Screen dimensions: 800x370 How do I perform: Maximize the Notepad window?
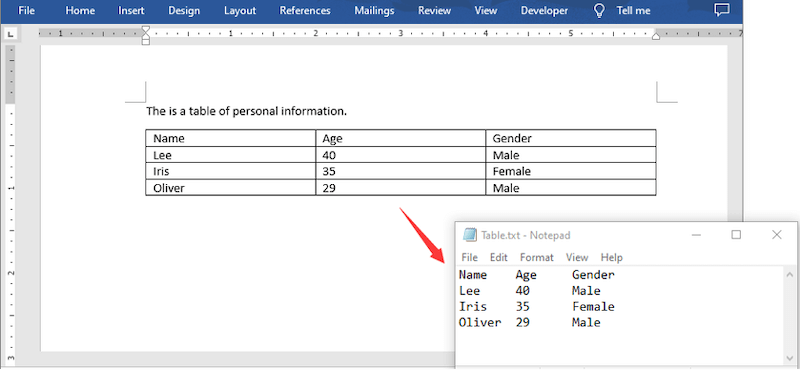click(x=736, y=235)
